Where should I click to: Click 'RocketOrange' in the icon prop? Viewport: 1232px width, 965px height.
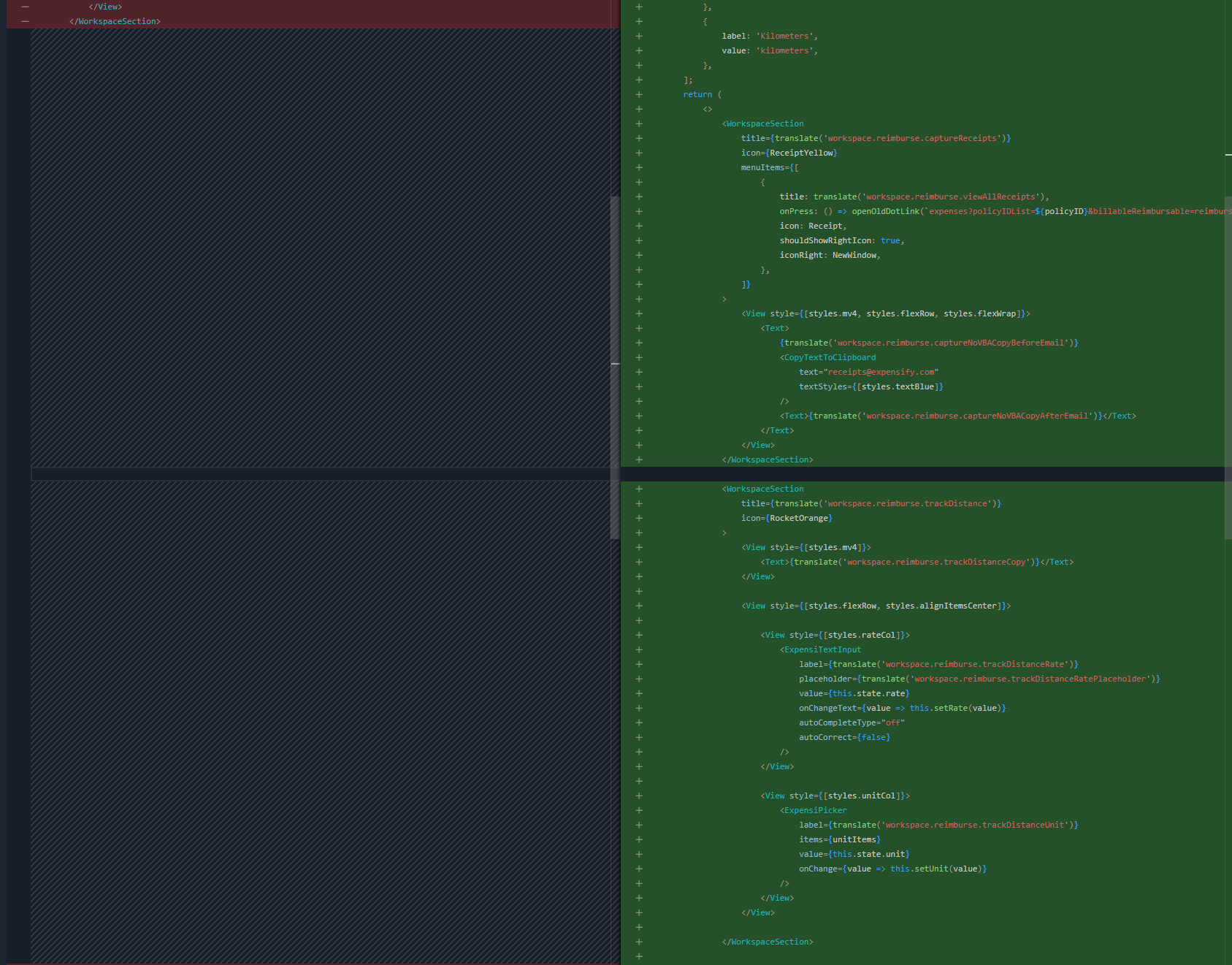(799, 518)
